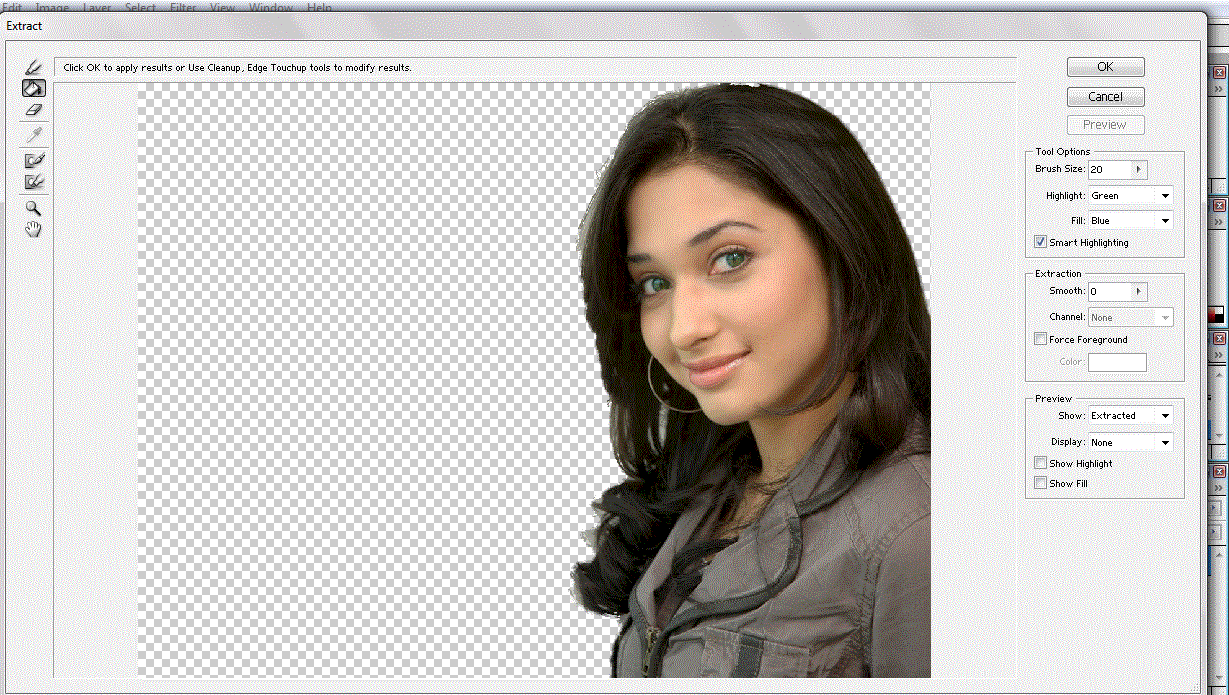
Task: Enable the Force Foreground checkbox
Action: pos(1041,339)
